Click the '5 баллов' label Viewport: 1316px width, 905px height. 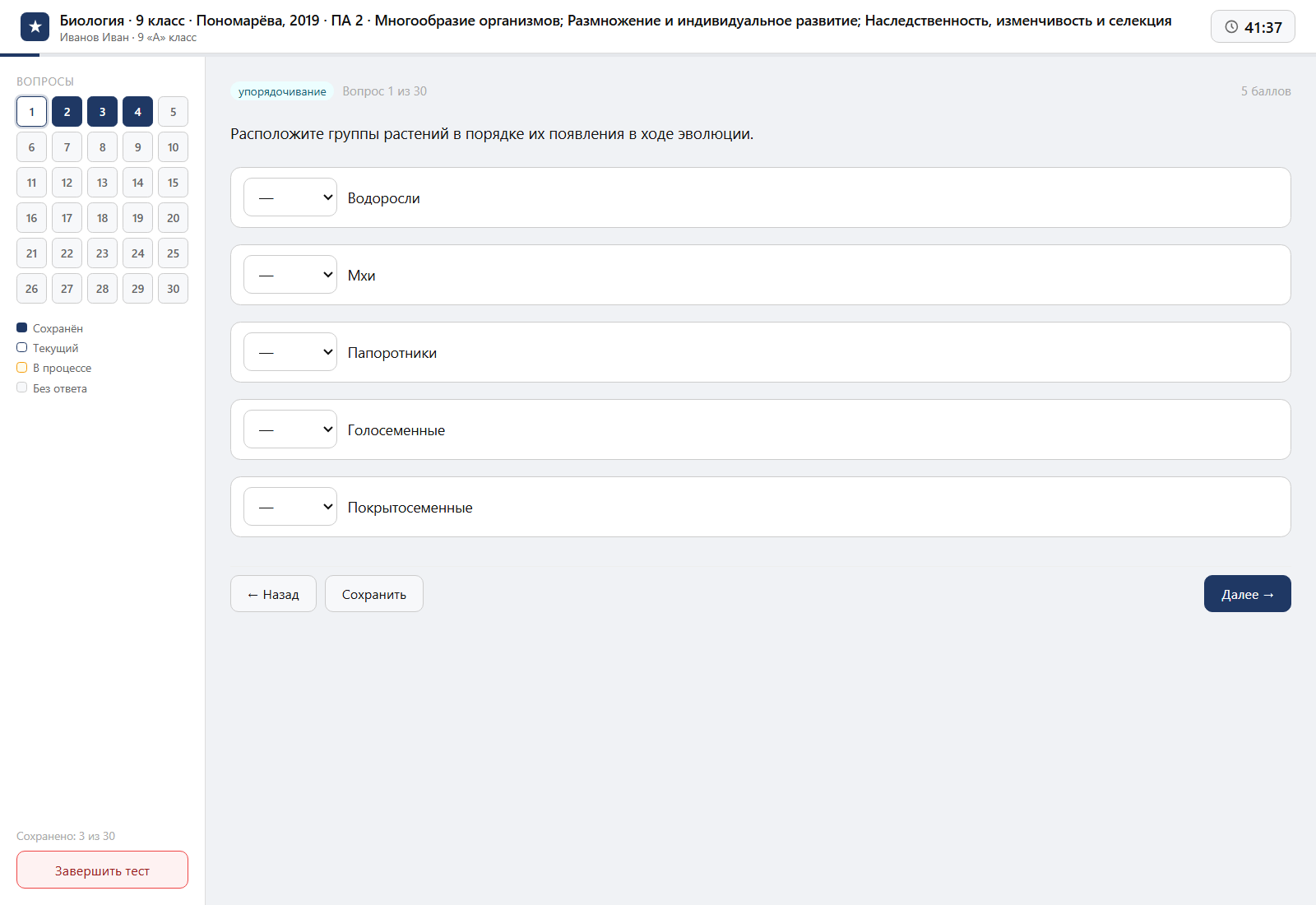pyautogui.click(x=1266, y=91)
